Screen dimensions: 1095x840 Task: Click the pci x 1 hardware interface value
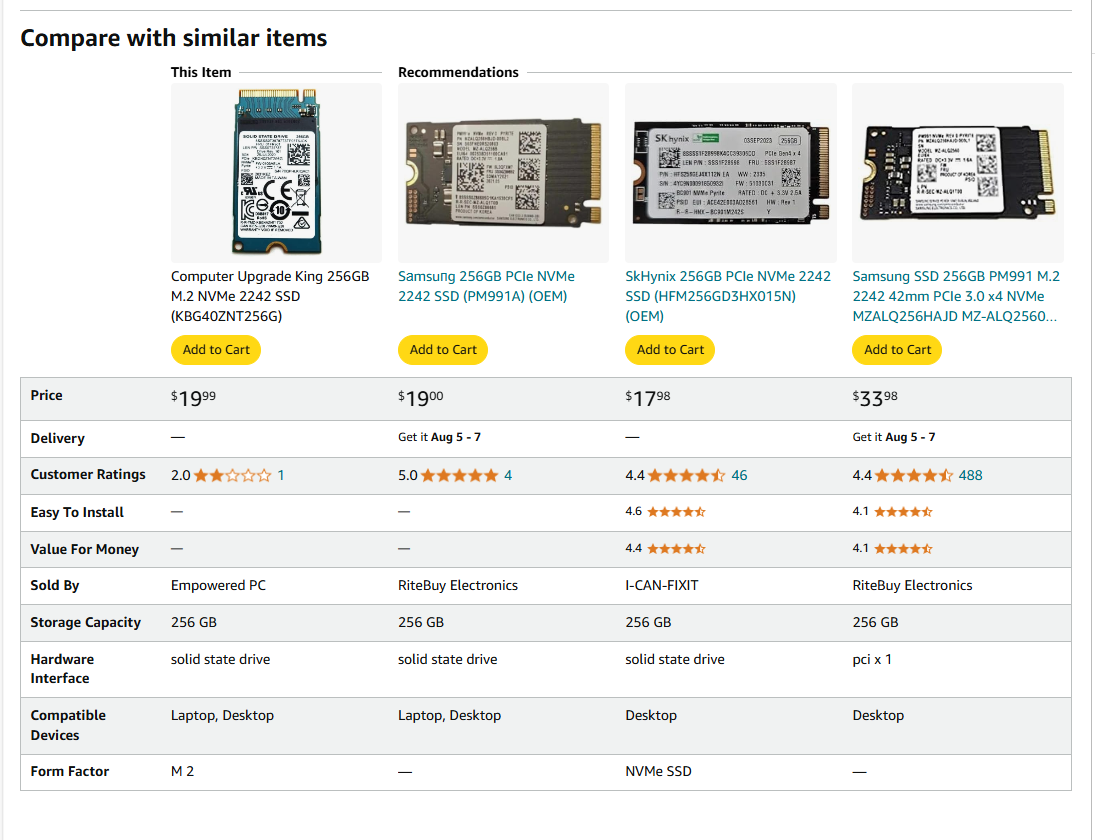[872, 659]
